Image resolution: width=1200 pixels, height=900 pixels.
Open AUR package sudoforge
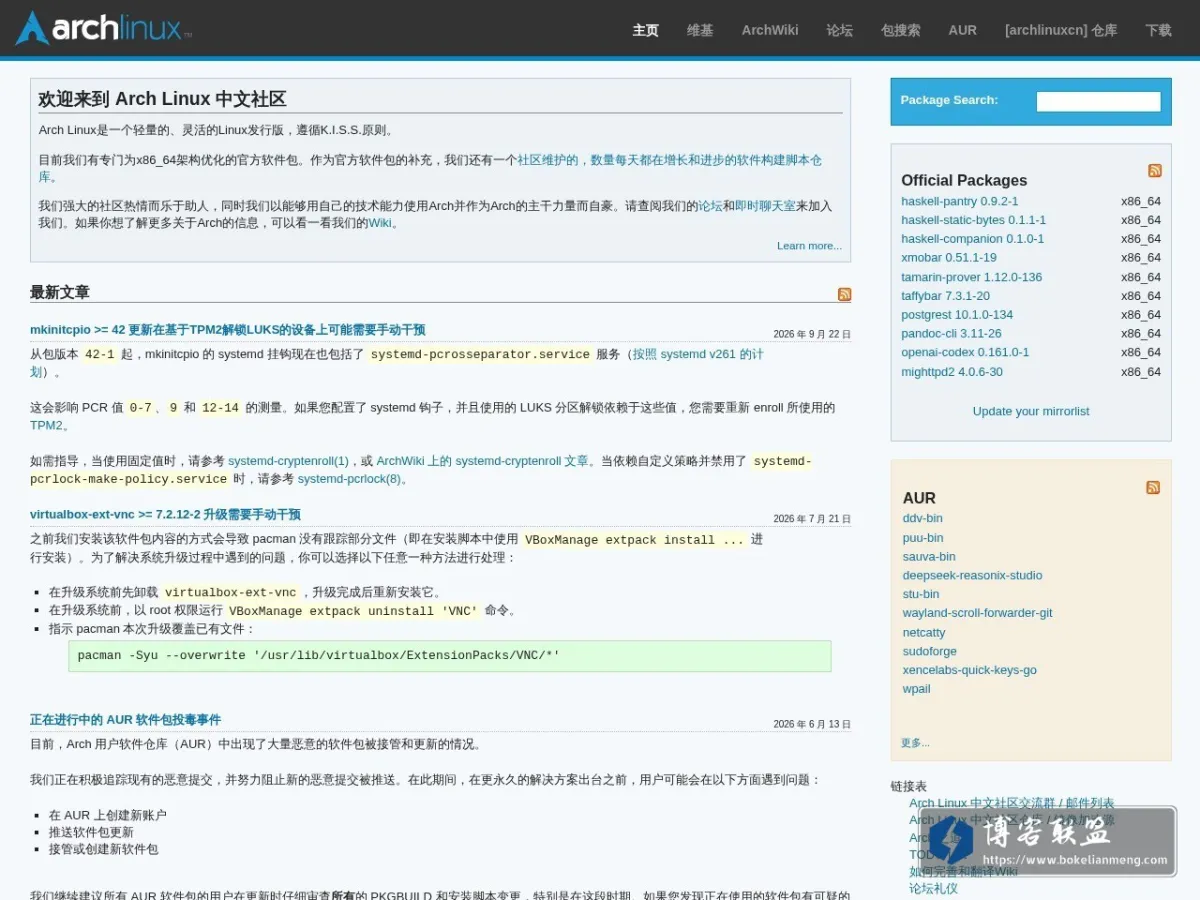929,652
